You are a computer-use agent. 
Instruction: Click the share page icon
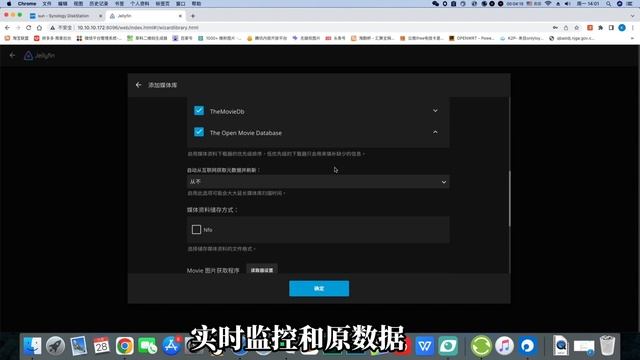click(566, 27)
